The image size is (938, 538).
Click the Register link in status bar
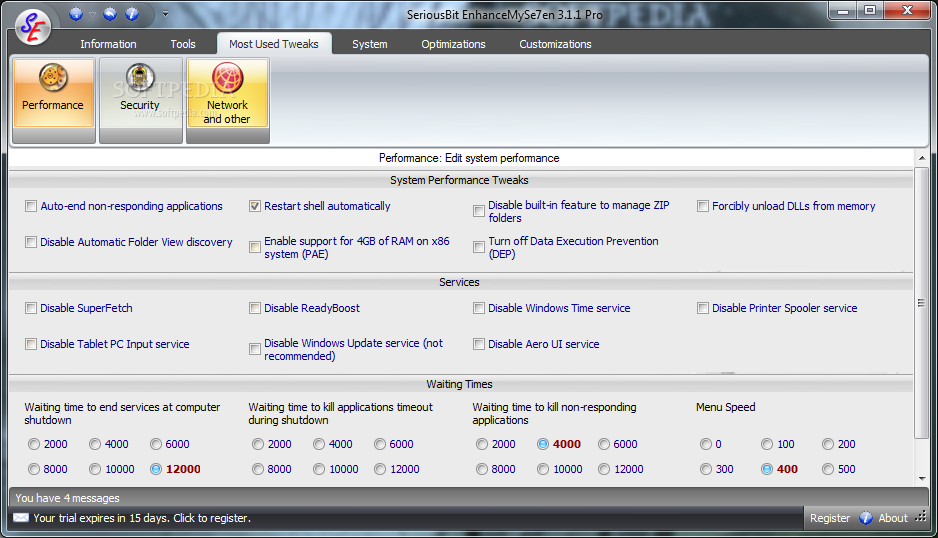coord(830,518)
